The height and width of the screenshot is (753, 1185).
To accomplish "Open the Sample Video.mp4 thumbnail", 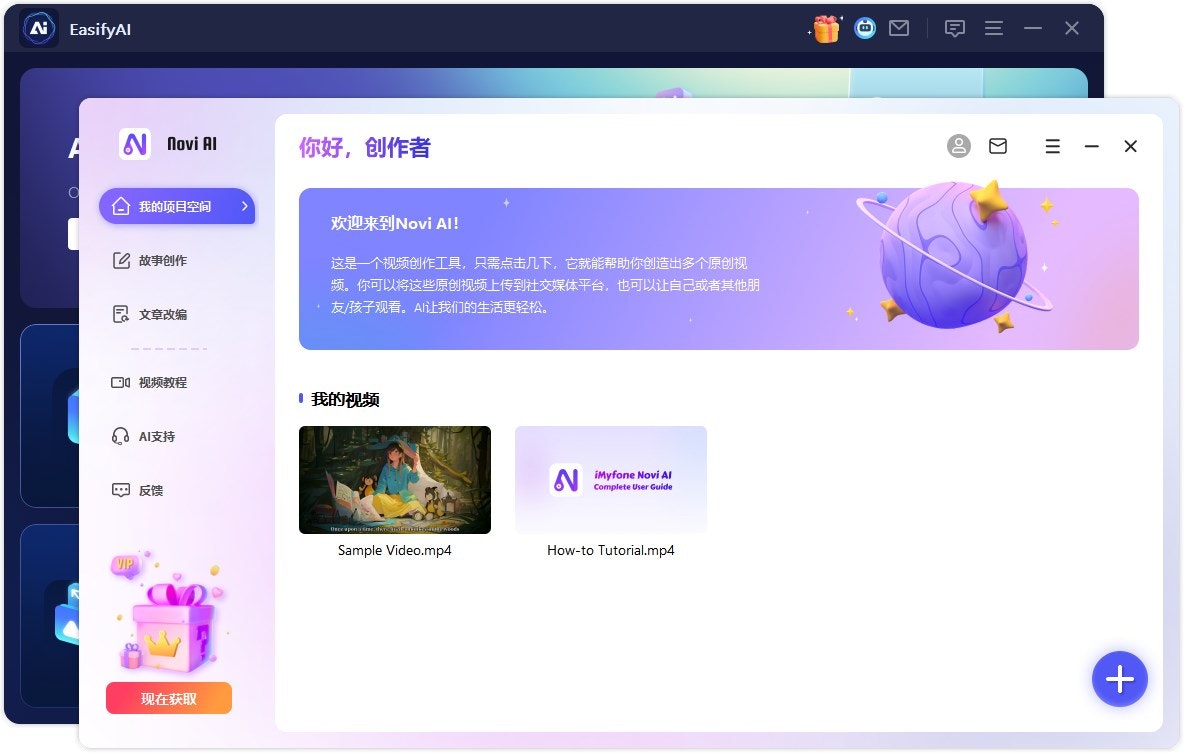I will point(394,479).
